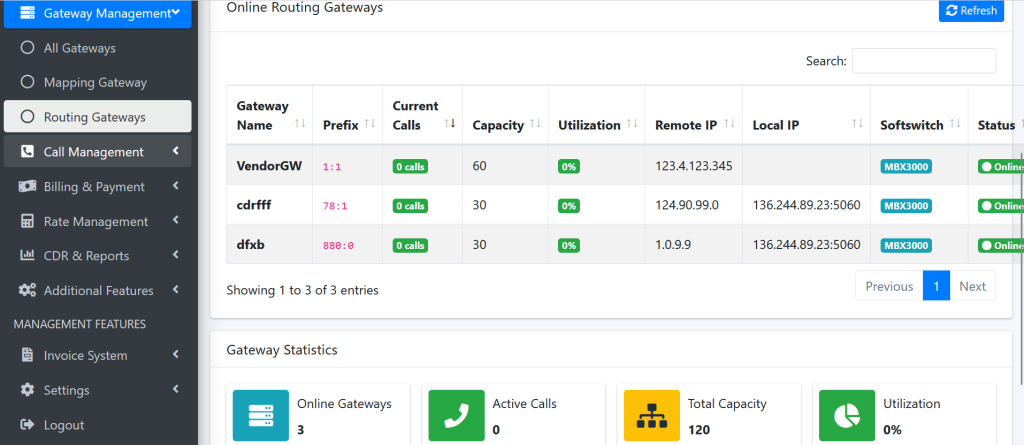Go to Next page

click(x=972, y=286)
